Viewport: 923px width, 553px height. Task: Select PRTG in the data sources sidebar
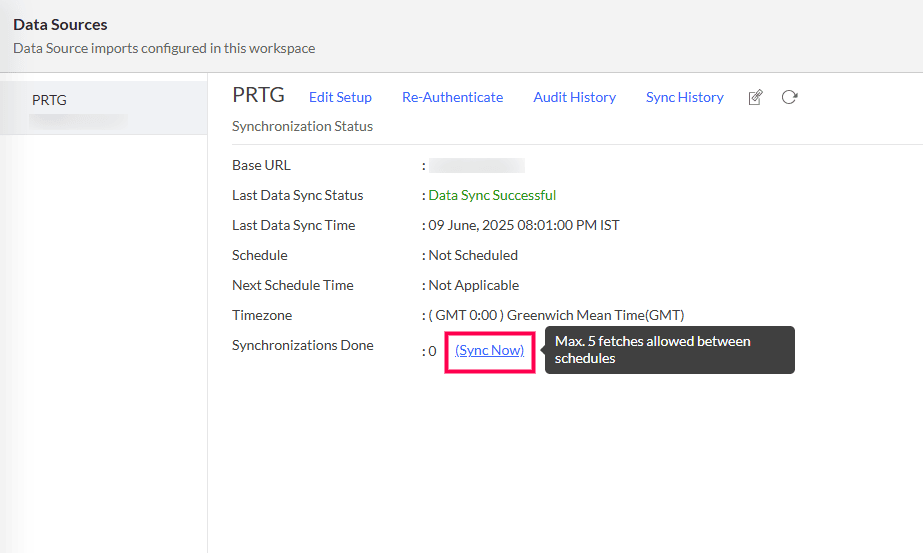49,100
